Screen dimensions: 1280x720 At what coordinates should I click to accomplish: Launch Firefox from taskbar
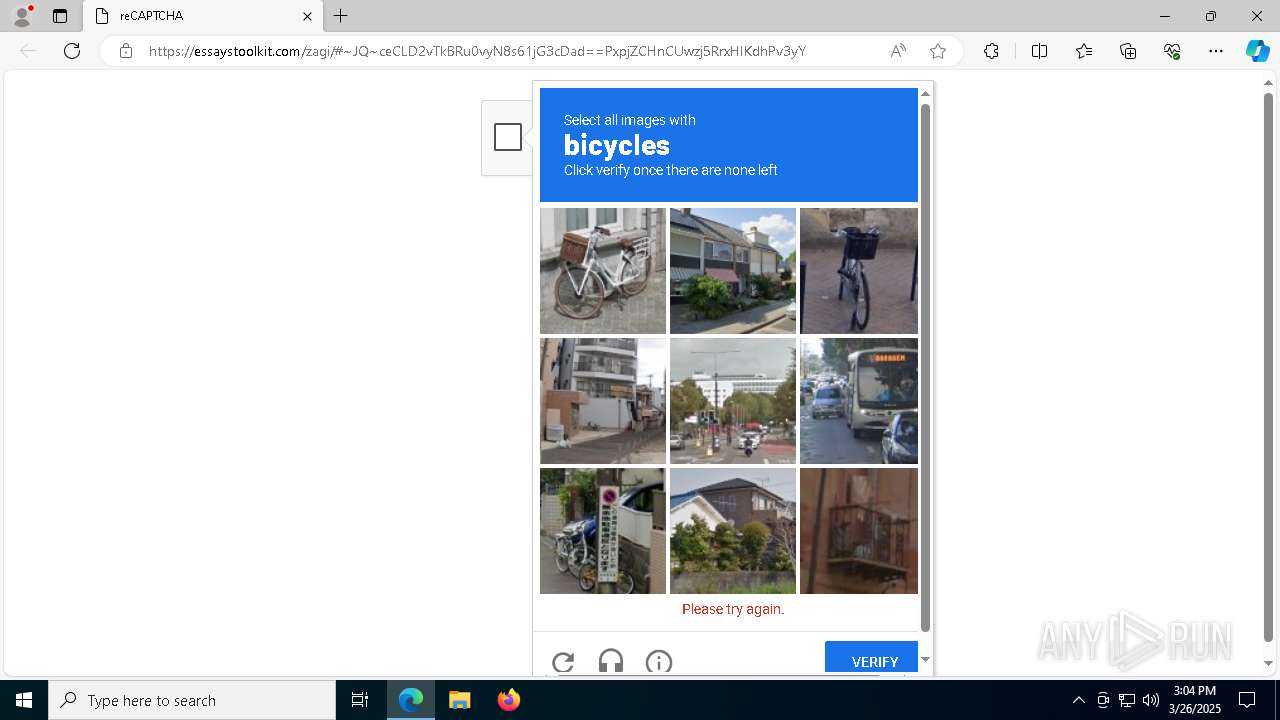point(508,700)
